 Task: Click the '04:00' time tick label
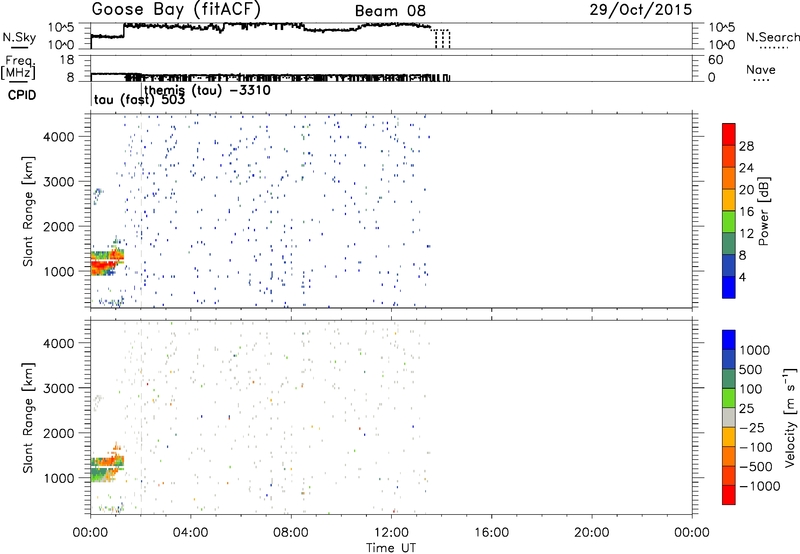(191, 532)
